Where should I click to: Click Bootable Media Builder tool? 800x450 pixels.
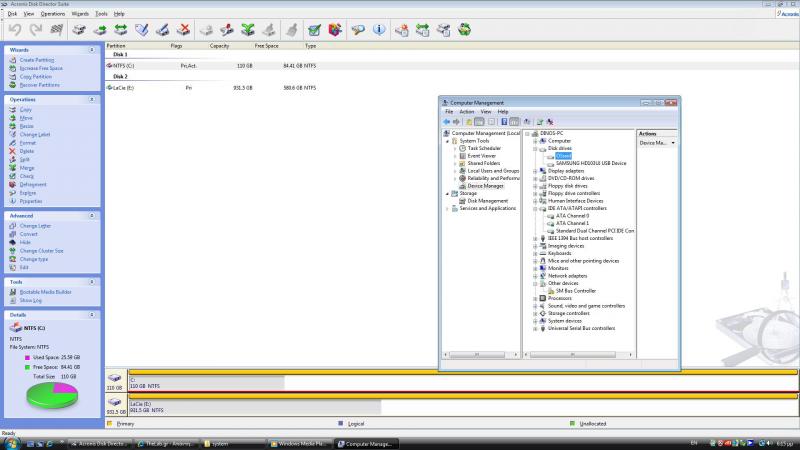(x=45, y=292)
